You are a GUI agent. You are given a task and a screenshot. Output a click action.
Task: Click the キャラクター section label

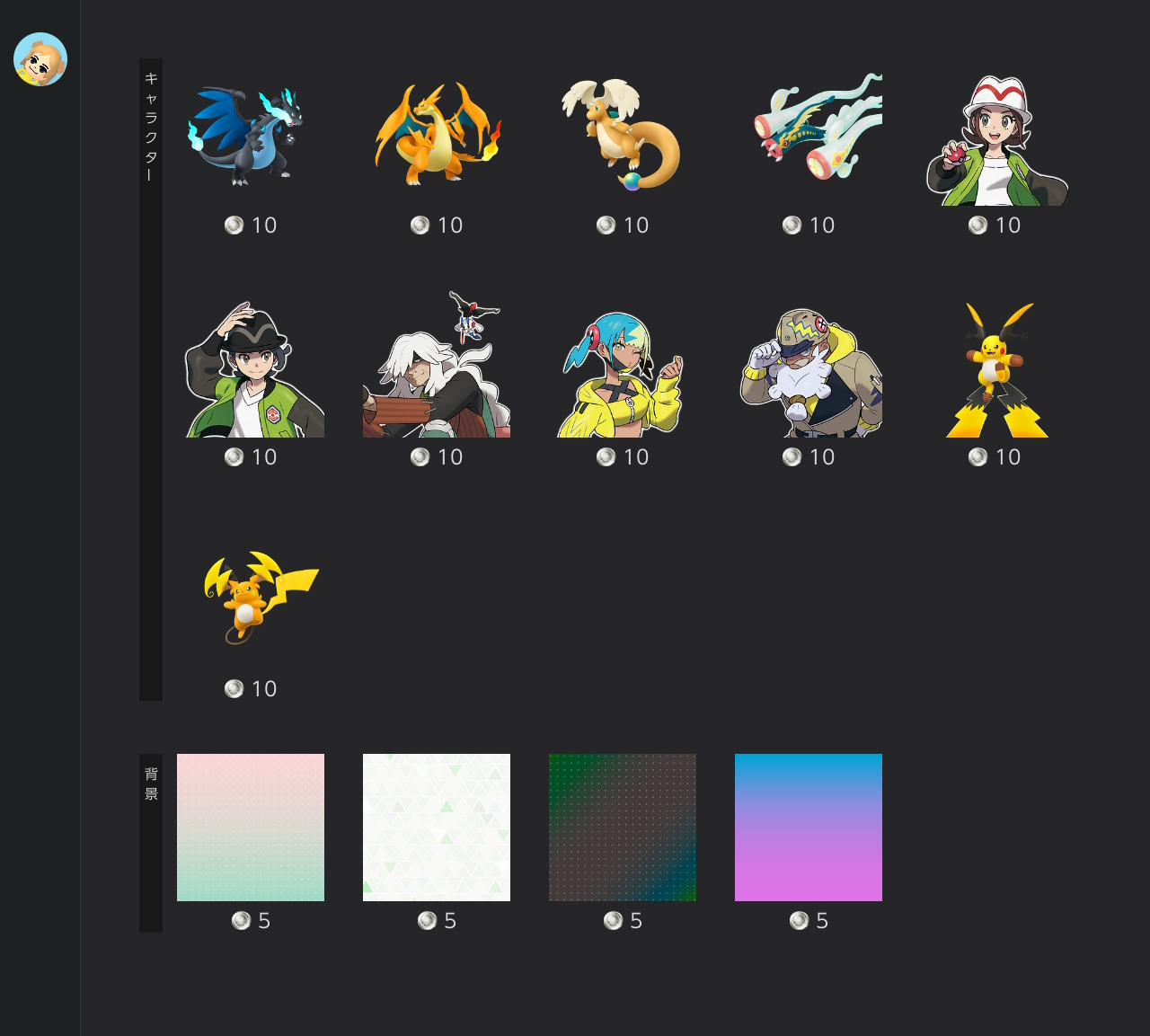tap(151, 126)
